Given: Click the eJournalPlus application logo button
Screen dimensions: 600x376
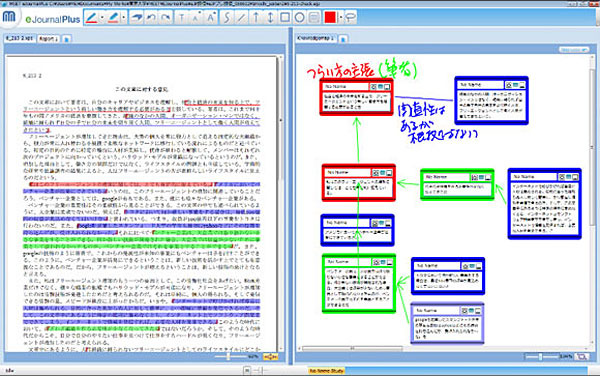Looking at the screenshot, I should [x=9, y=17].
